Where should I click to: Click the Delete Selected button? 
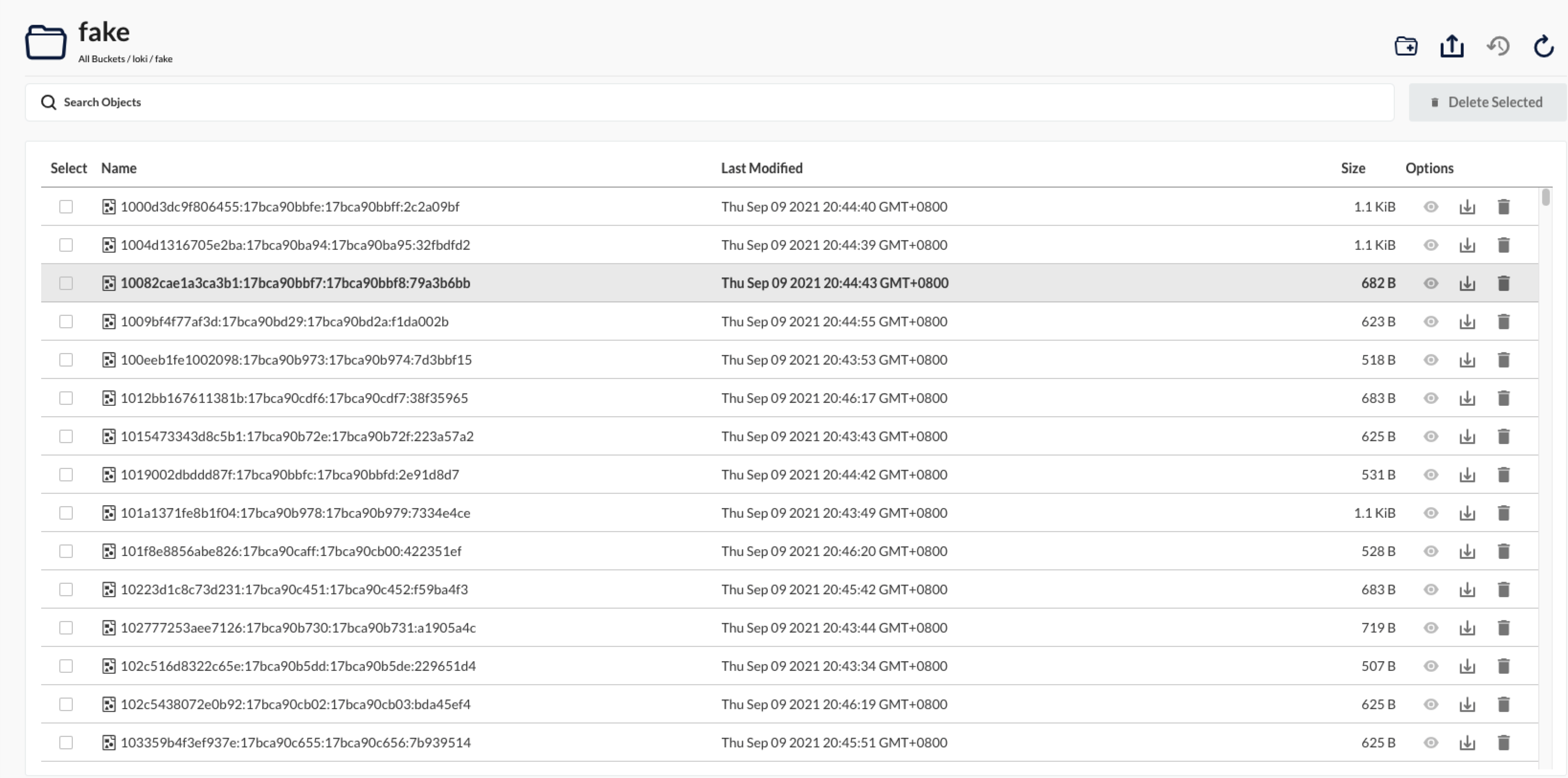point(1487,102)
